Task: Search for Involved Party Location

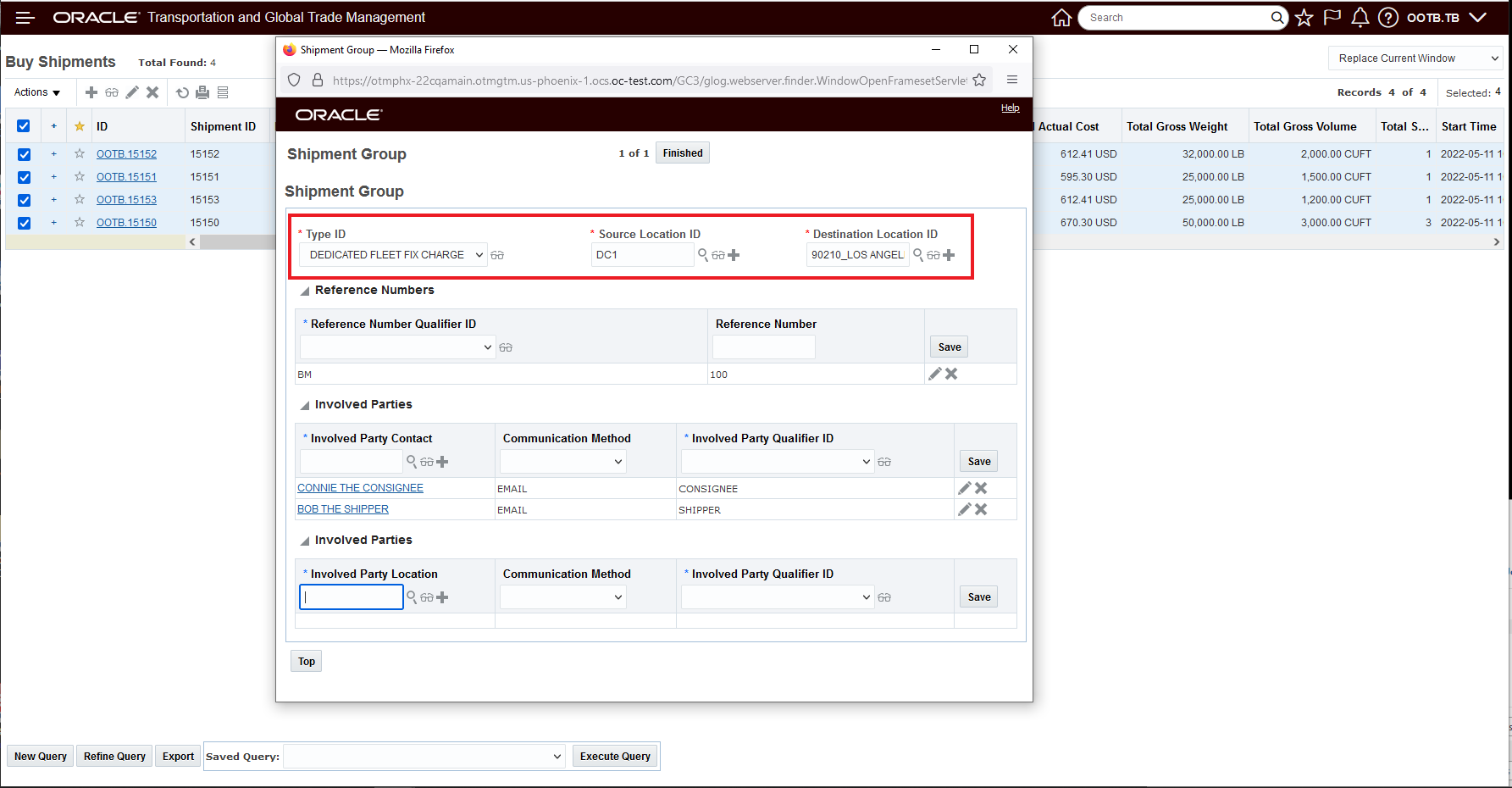Action: pyautogui.click(x=412, y=597)
